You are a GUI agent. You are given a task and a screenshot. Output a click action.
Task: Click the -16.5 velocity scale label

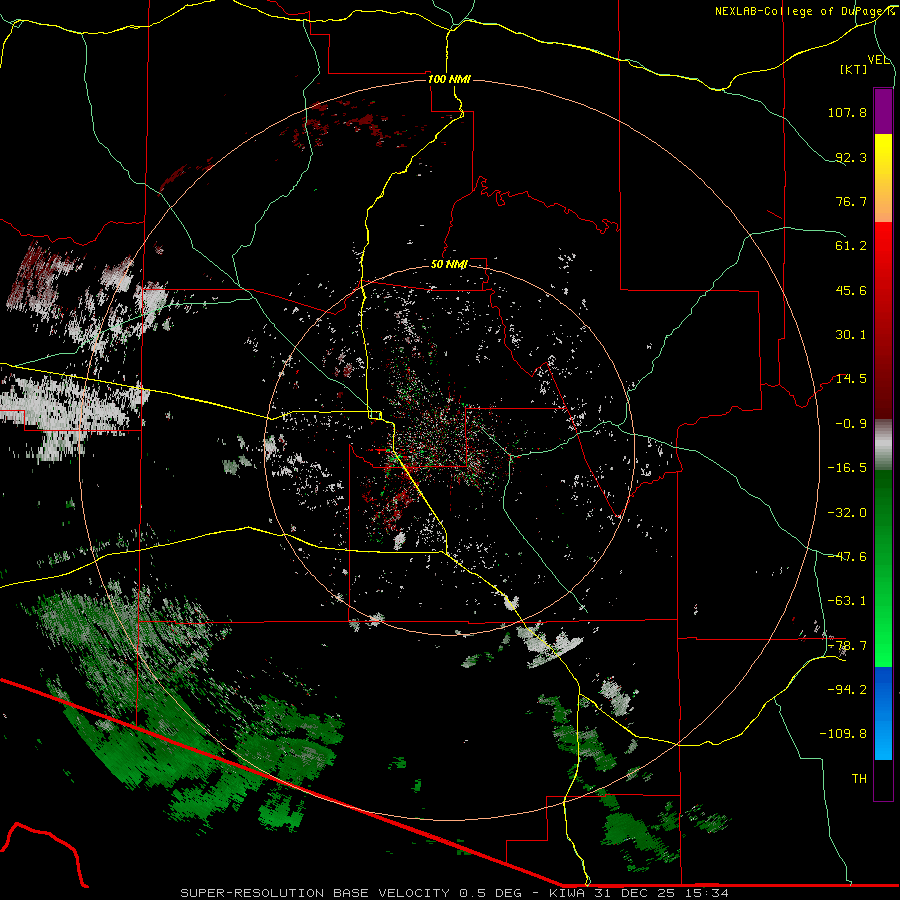tap(847, 468)
